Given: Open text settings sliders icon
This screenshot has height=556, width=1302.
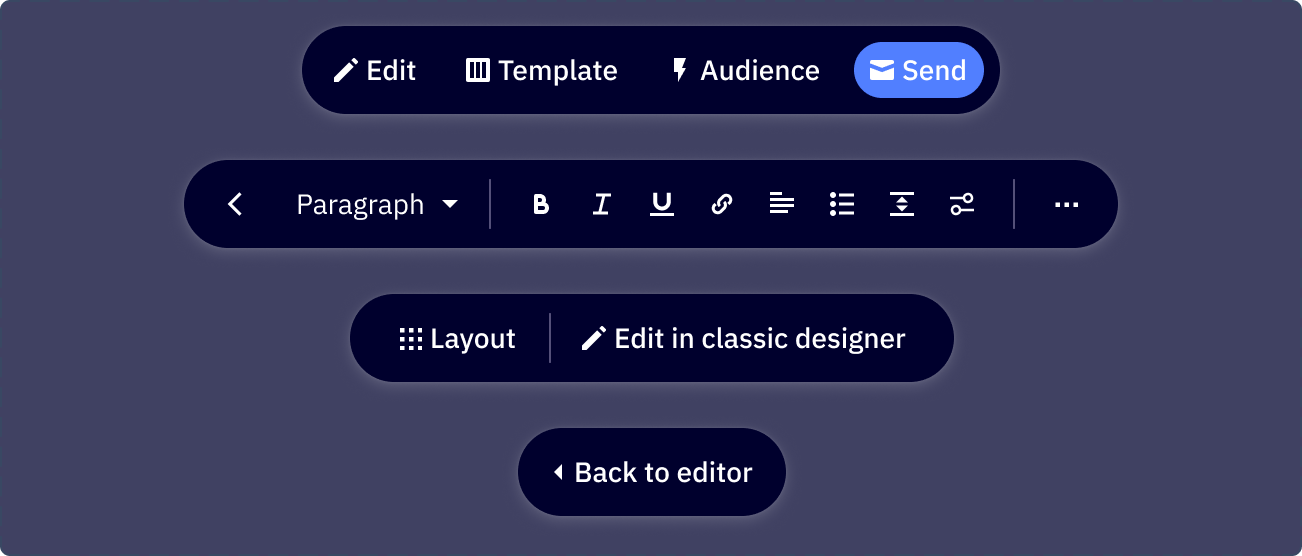Looking at the screenshot, I should click(961, 204).
